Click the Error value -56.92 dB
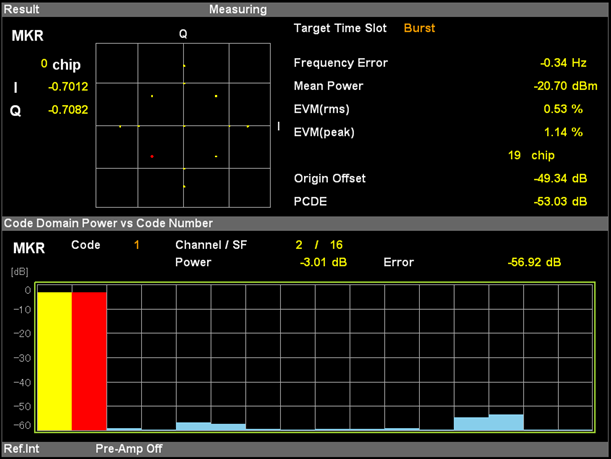 click(x=534, y=263)
